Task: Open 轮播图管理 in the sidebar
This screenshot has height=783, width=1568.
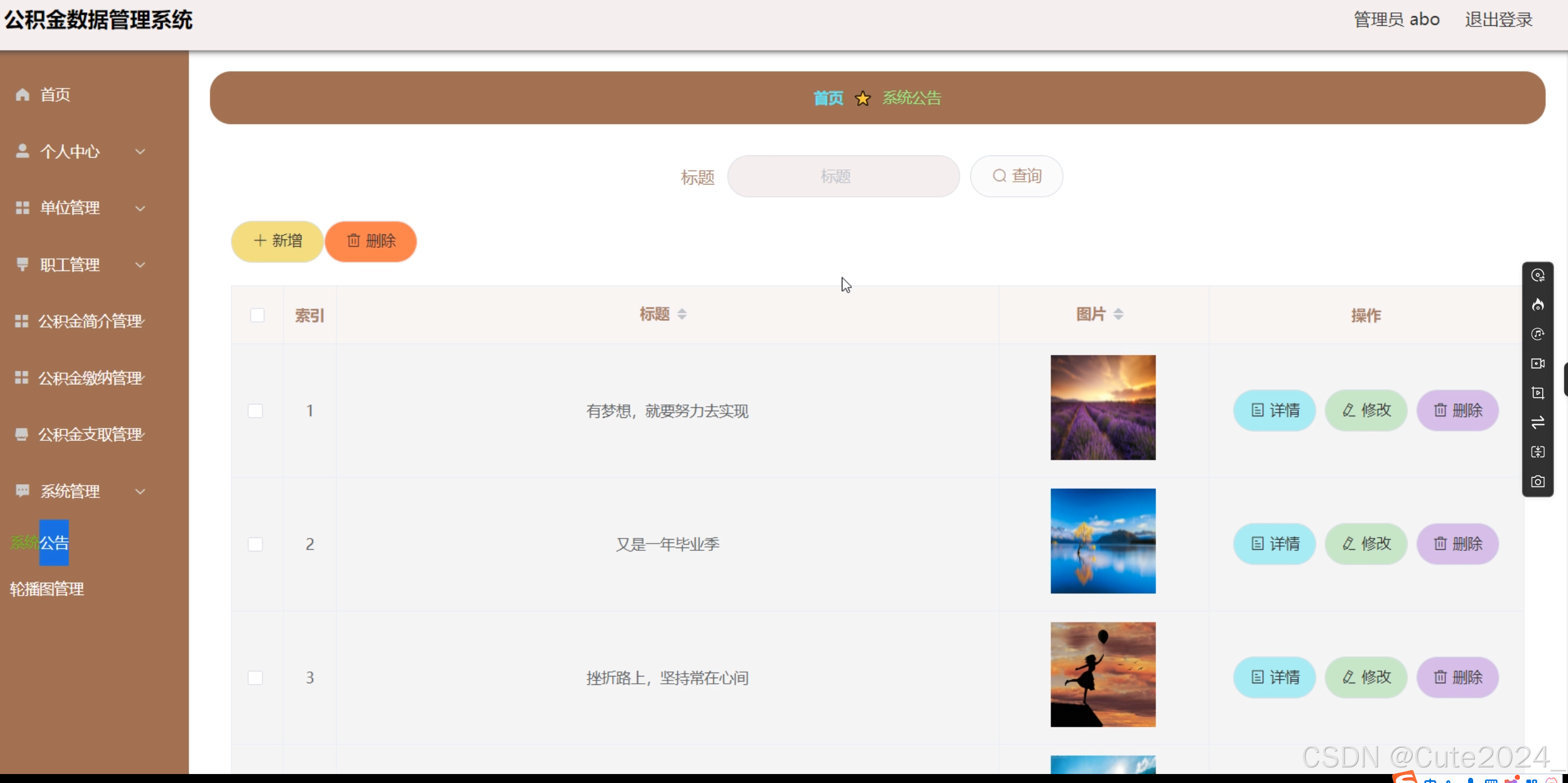Action: (47, 588)
